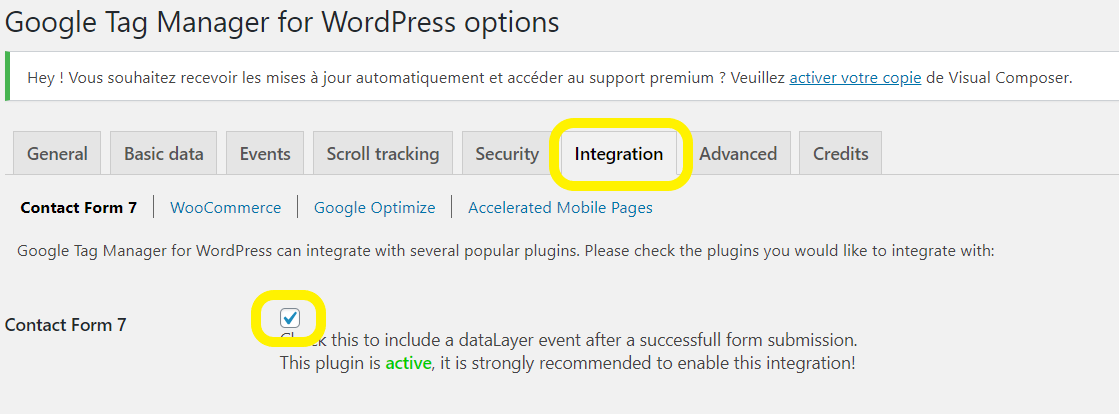1119x414 pixels.
Task: View the Credits tab
Action: tap(841, 154)
